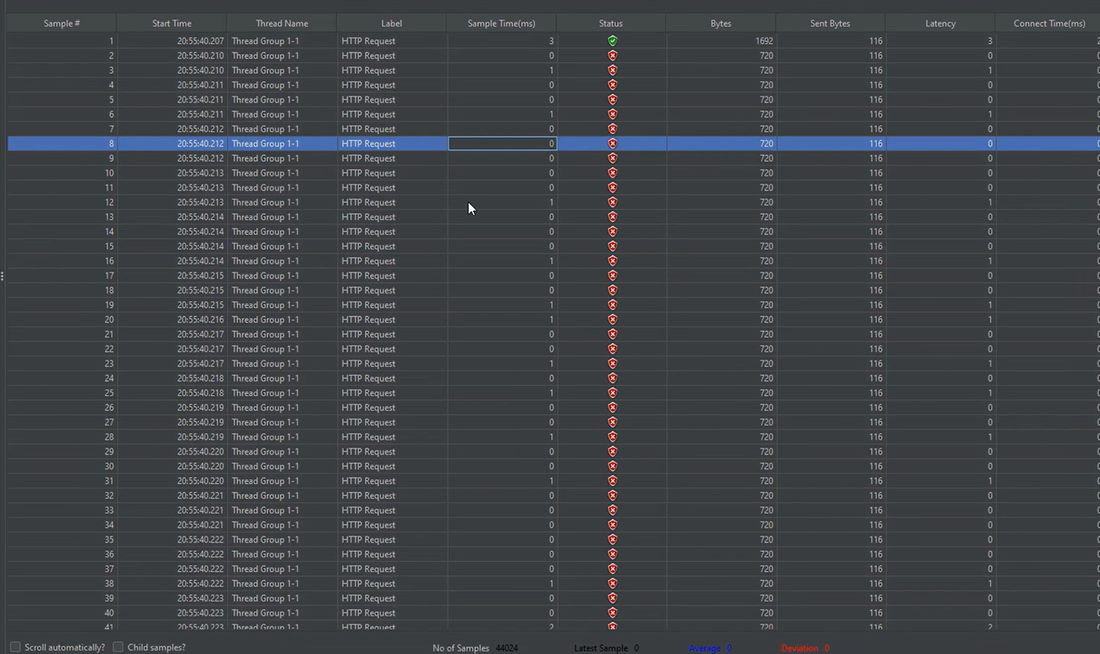This screenshot has width=1100, height=654.
Task: Select 'Thread Group 1-1' in sample 30 row
Action: pos(265,466)
